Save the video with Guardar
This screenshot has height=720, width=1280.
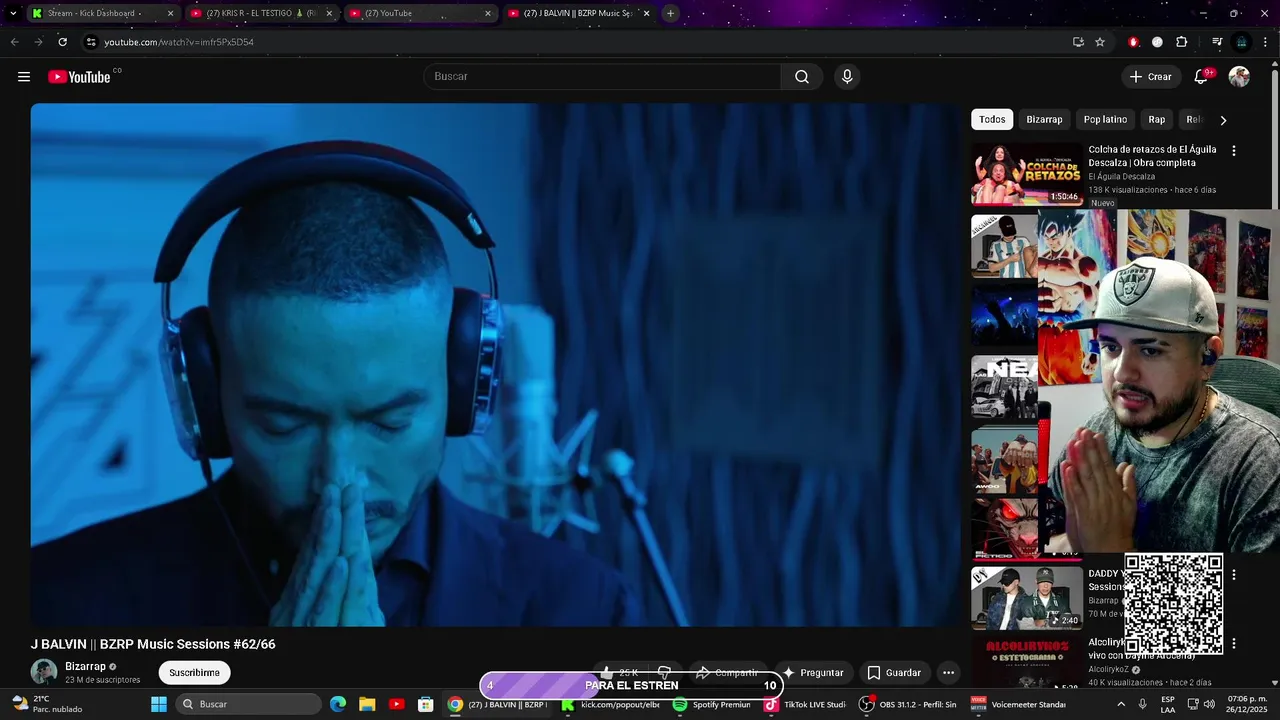[894, 673]
